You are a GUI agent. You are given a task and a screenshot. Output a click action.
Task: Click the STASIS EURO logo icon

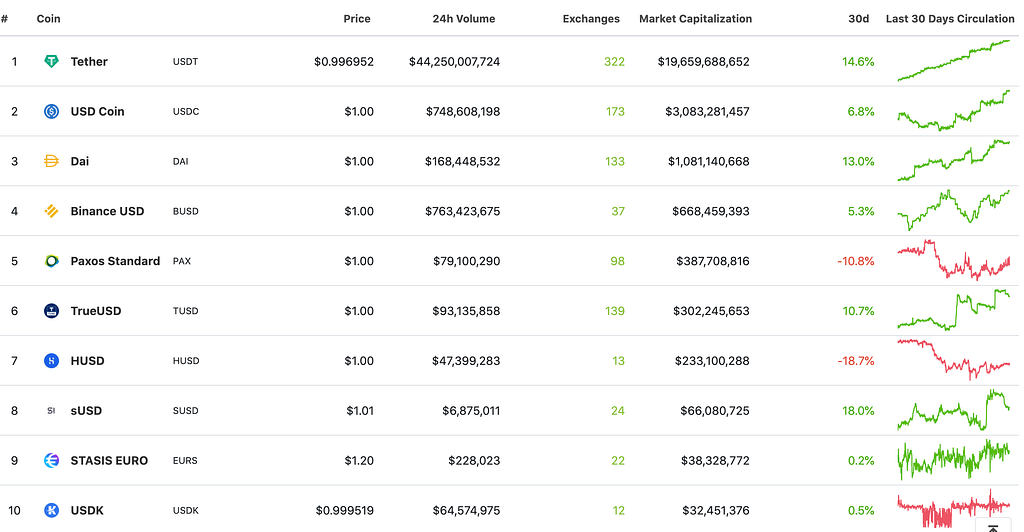tap(52, 461)
